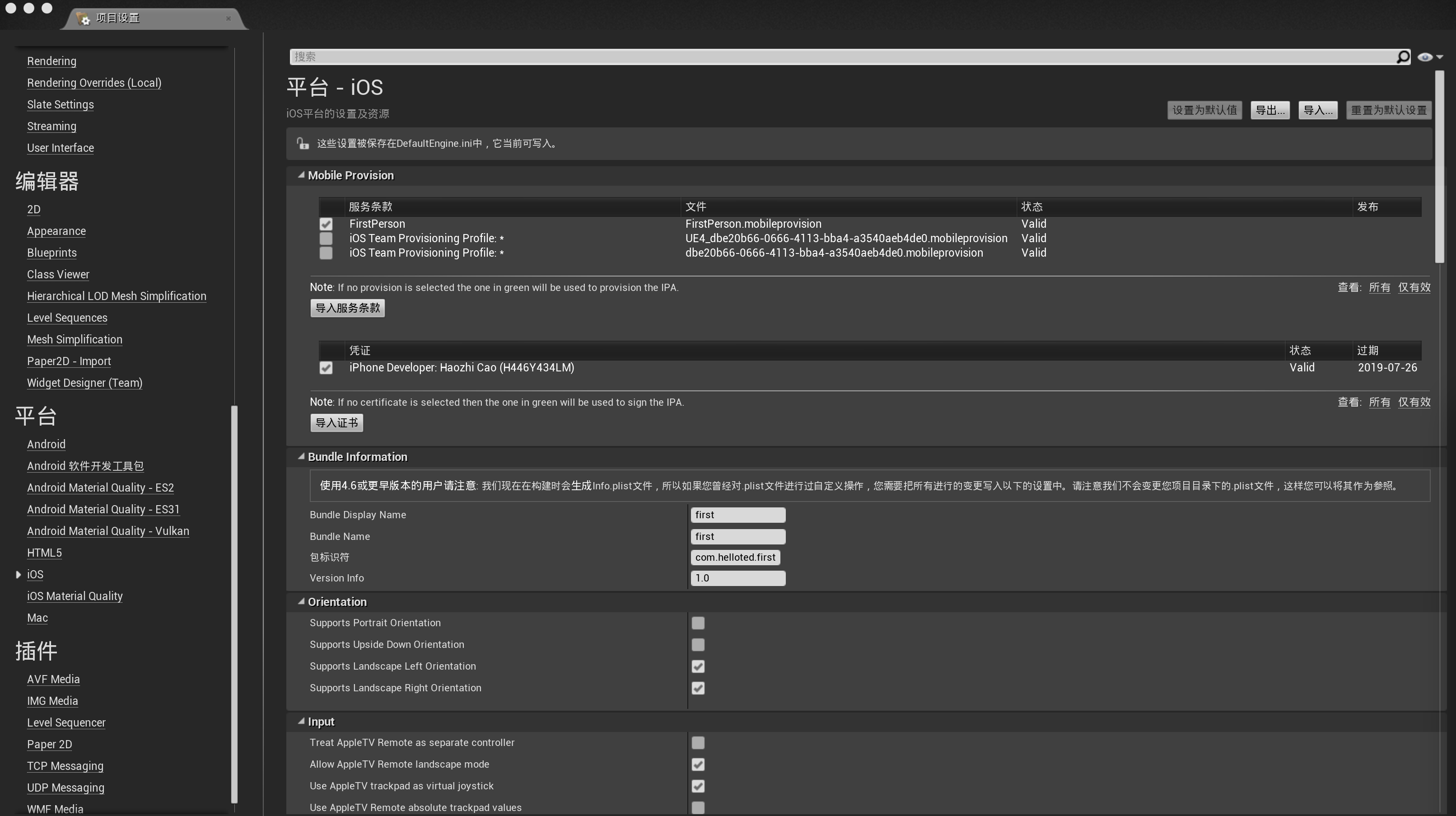Image resolution: width=1456 pixels, height=816 pixels.
Task: Uncheck Use AppleTV trackpad as virtual joystick
Action: point(698,787)
